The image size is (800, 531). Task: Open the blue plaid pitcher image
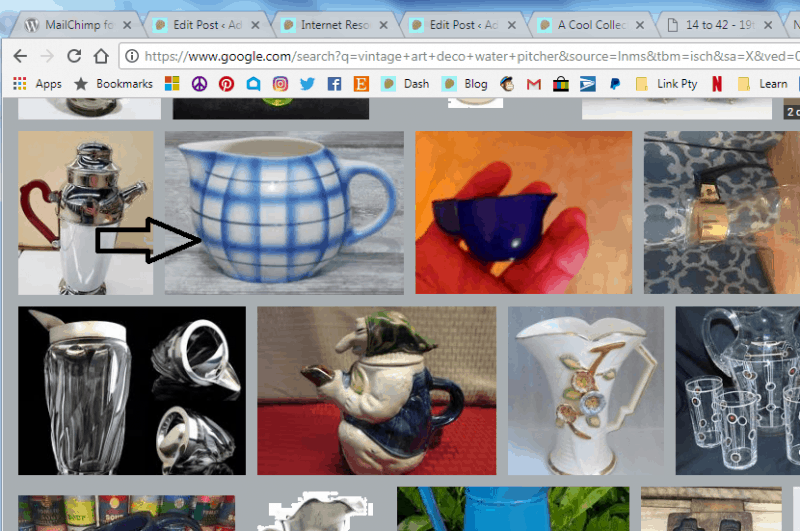point(284,213)
